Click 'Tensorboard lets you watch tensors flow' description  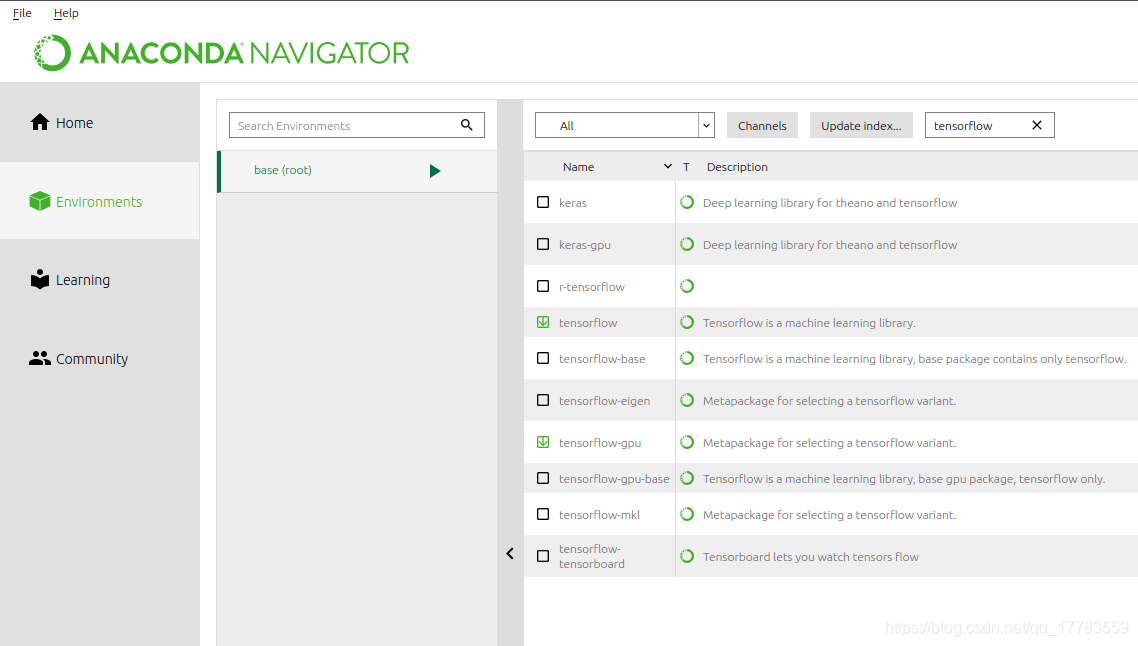811,557
